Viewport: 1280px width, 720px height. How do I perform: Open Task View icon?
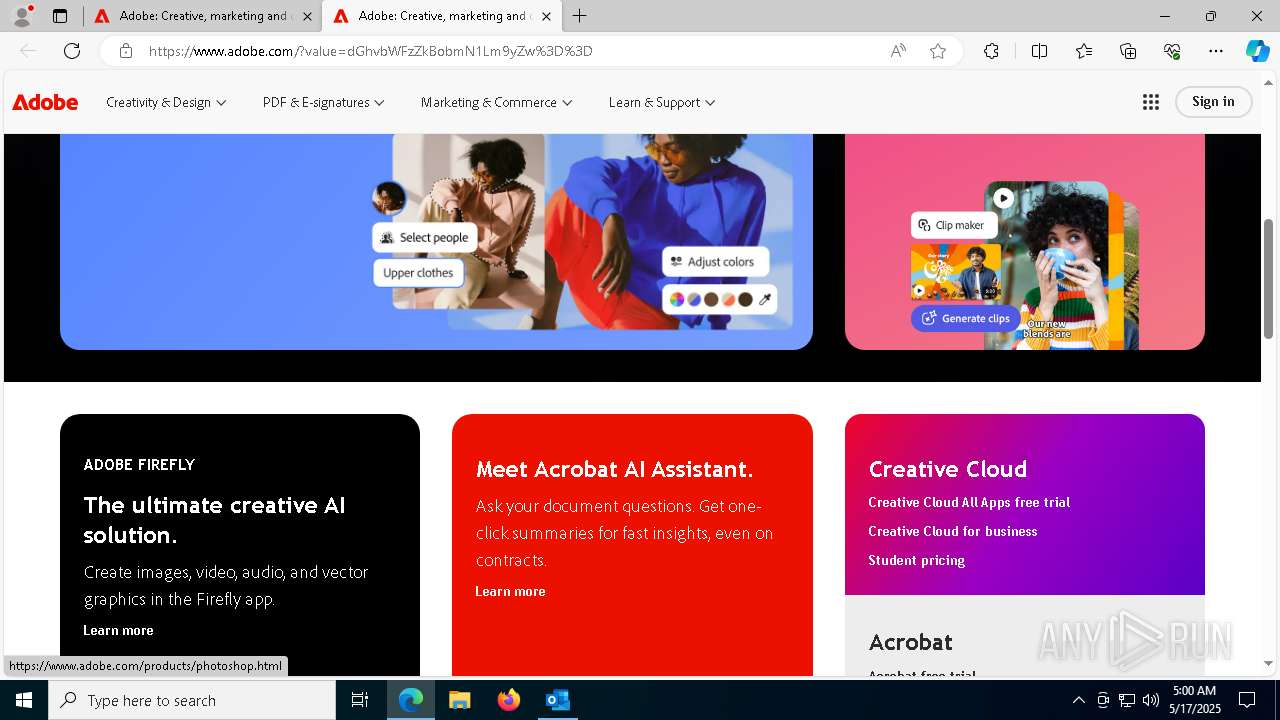click(360, 700)
